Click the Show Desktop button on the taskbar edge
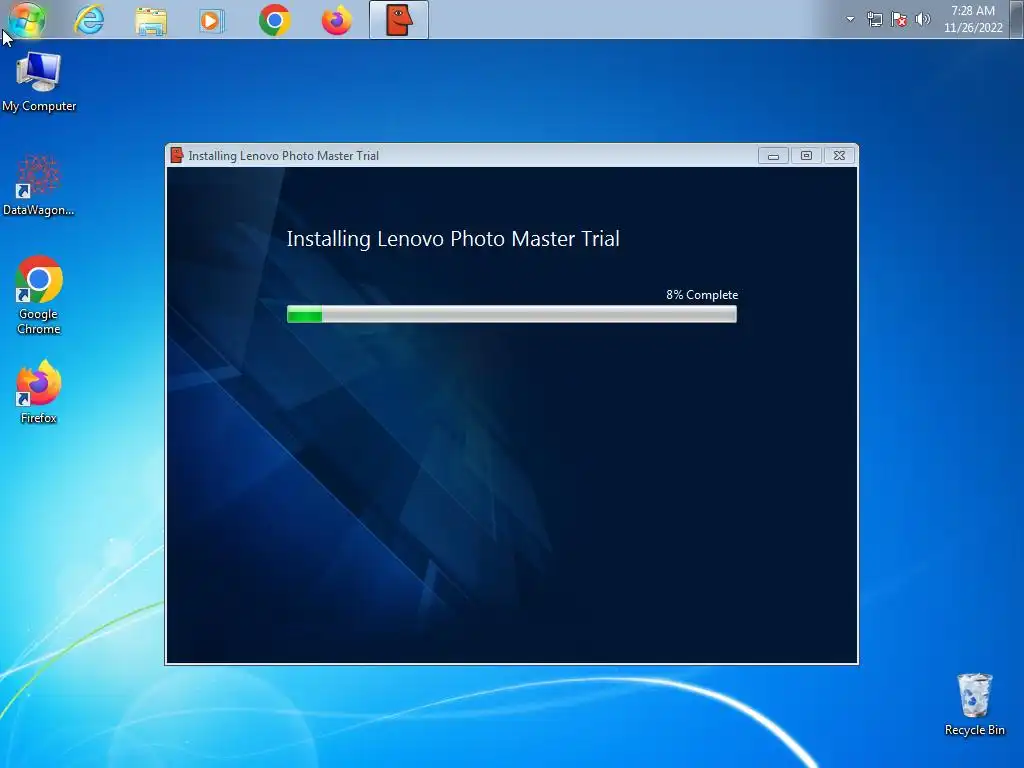 click(x=1017, y=20)
